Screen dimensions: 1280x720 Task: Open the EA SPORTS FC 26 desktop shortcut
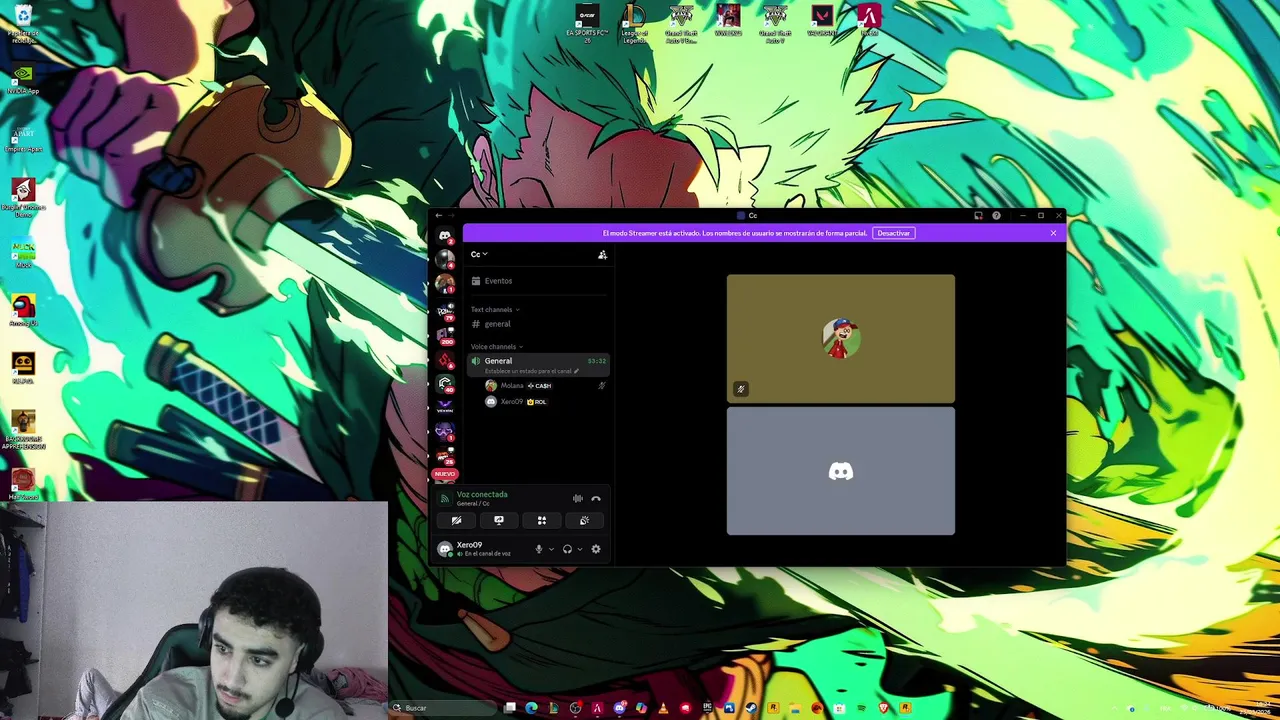tap(587, 23)
